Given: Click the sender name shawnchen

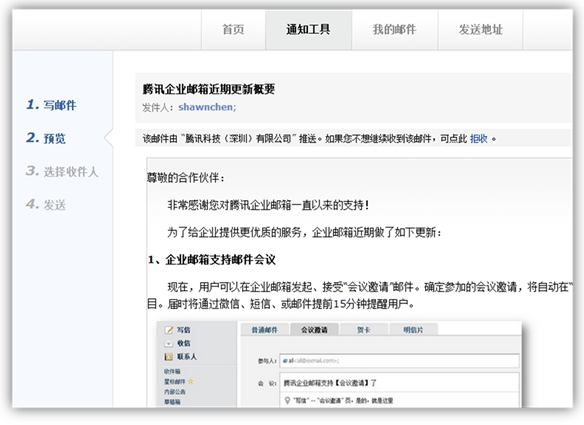Looking at the screenshot, I should (207, 107).
